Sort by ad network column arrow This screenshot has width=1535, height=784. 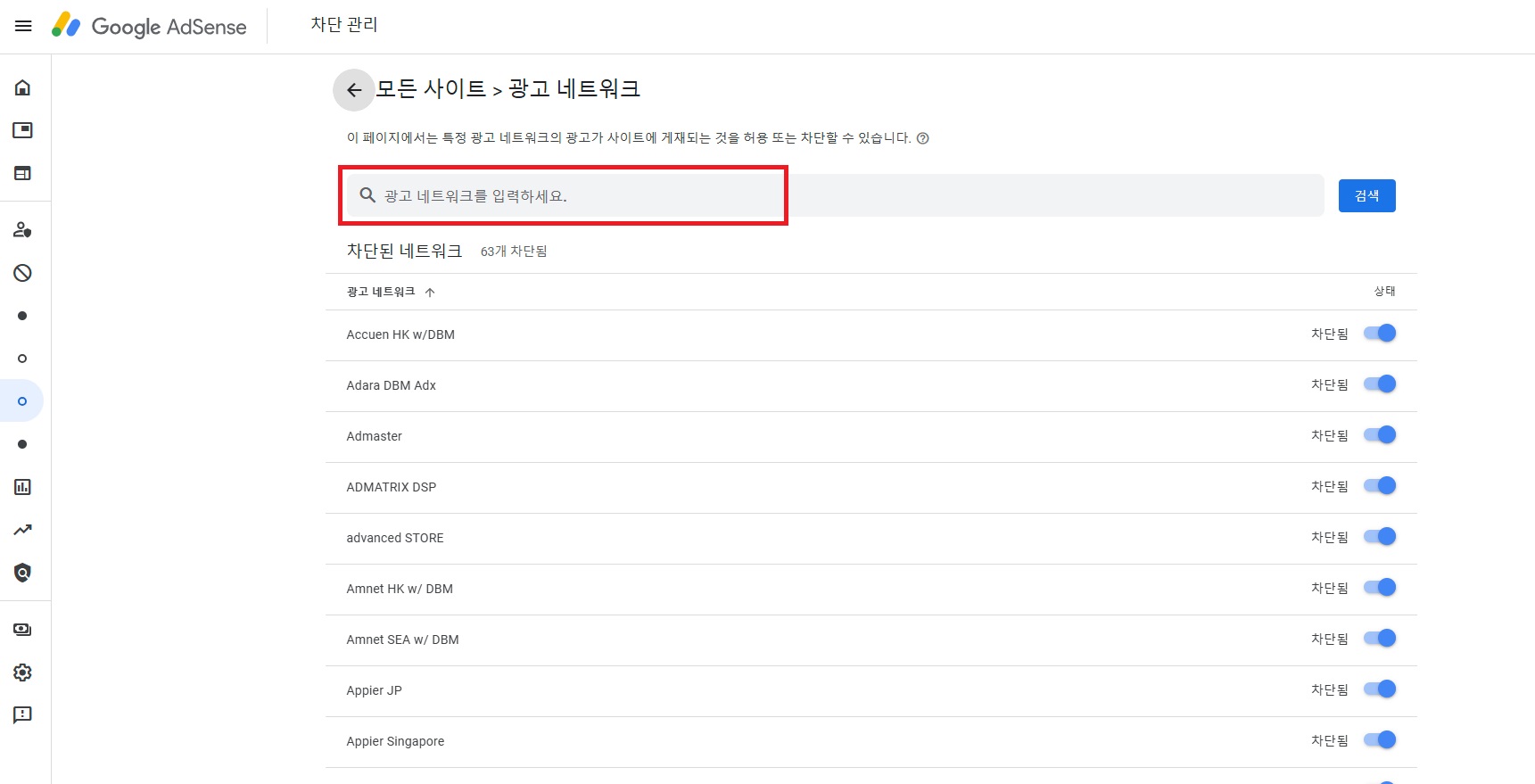tap(430, 293)
